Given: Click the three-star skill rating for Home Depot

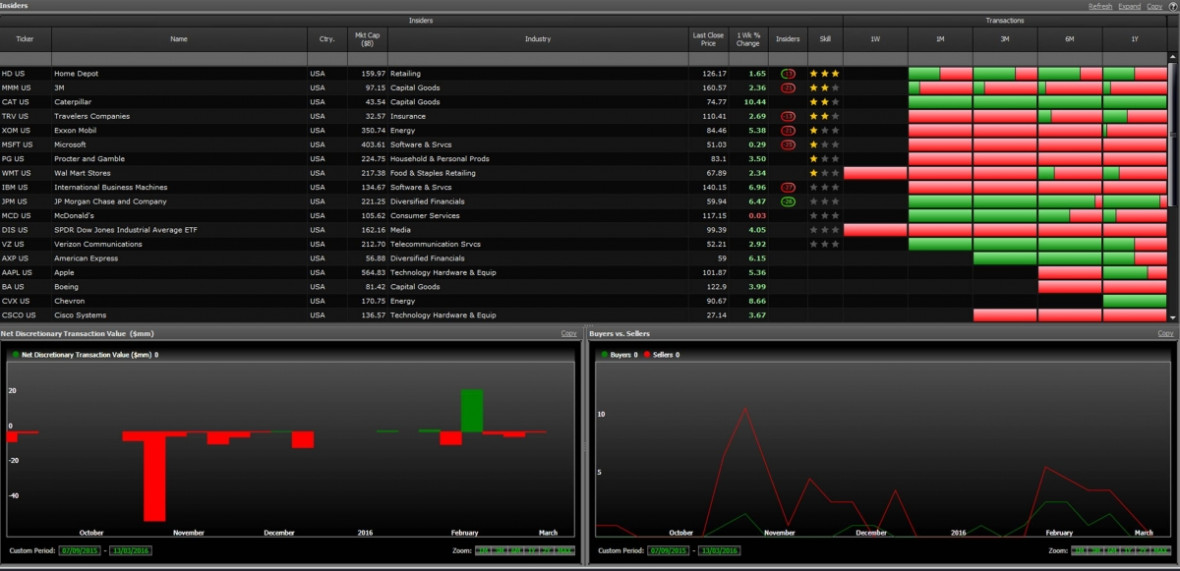Looking at the screenshot, I should click(825, 74).
